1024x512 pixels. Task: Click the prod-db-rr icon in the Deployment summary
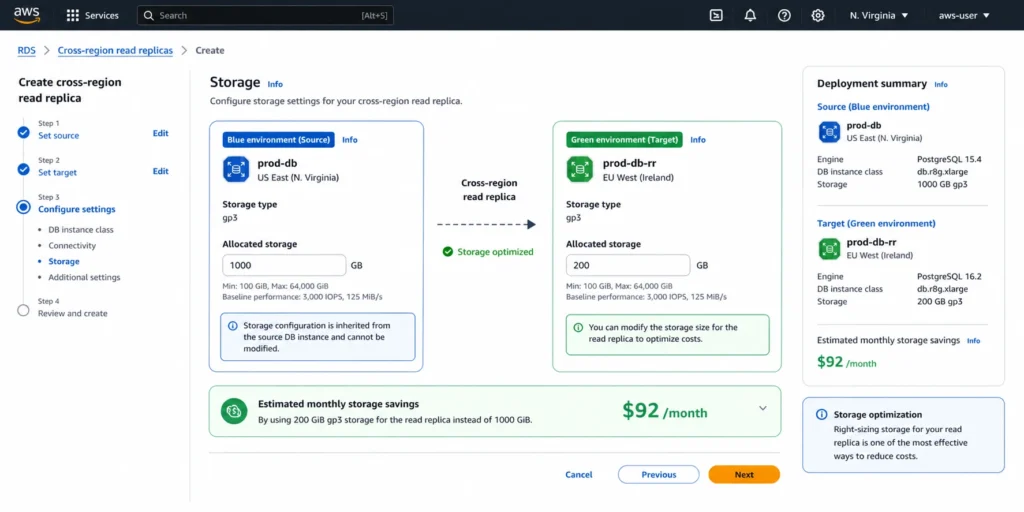click(x=829, y=249)
